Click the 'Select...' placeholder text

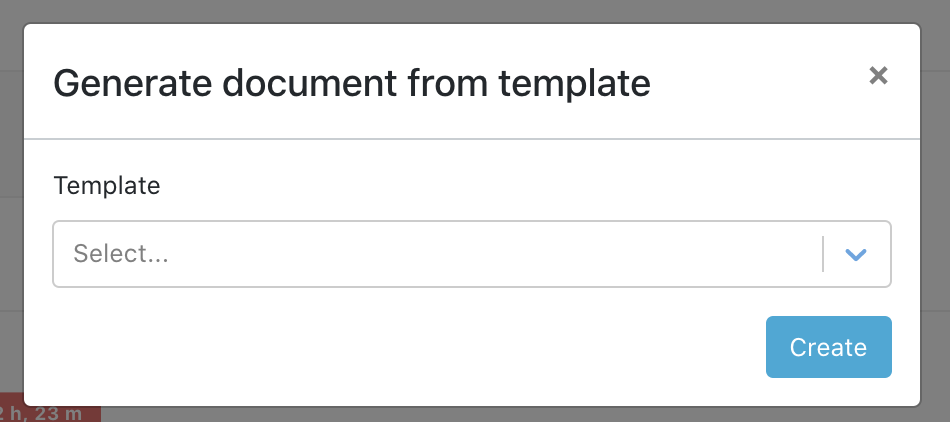click(x=121, y=254)
